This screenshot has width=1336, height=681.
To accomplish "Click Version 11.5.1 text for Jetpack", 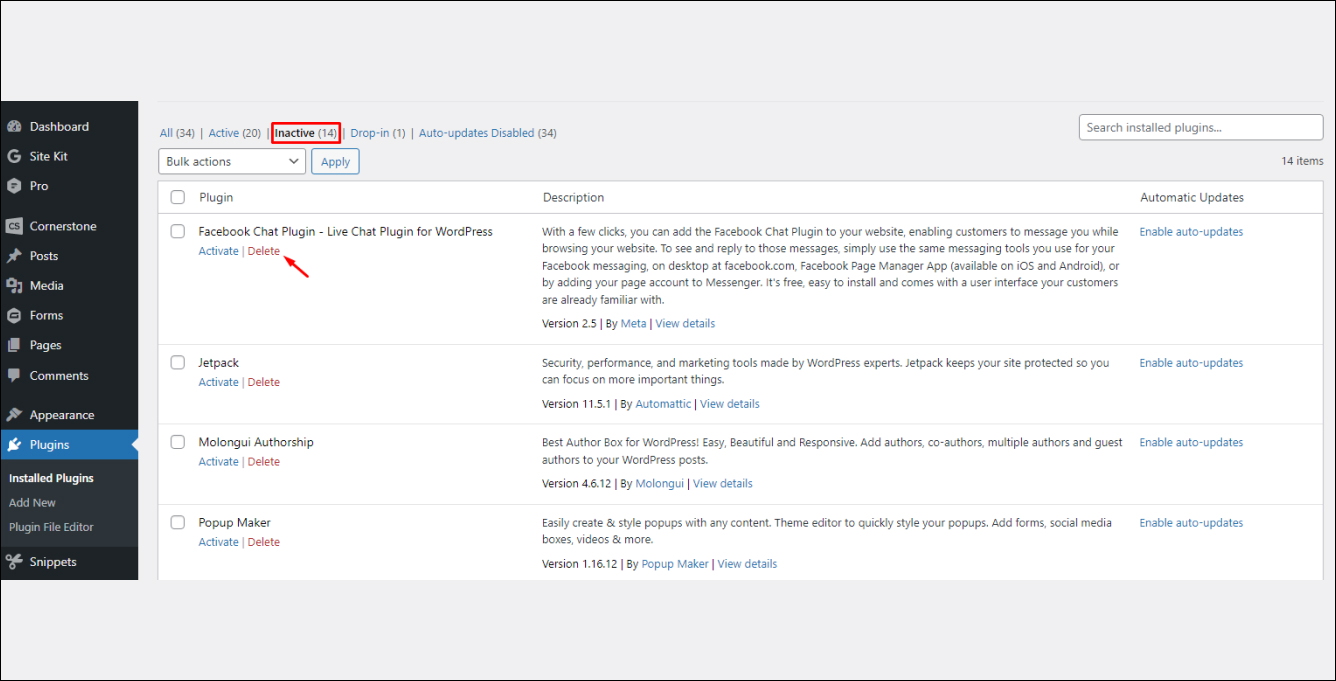I will 577,404.
